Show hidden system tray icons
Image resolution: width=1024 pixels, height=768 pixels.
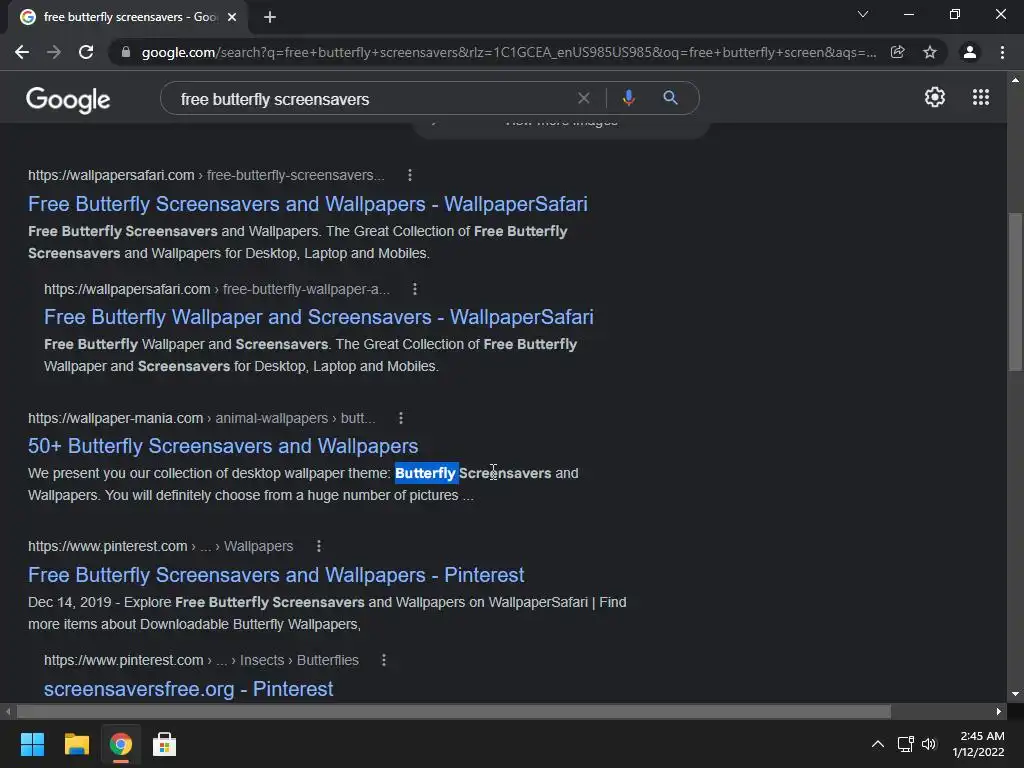click(878, 744)
